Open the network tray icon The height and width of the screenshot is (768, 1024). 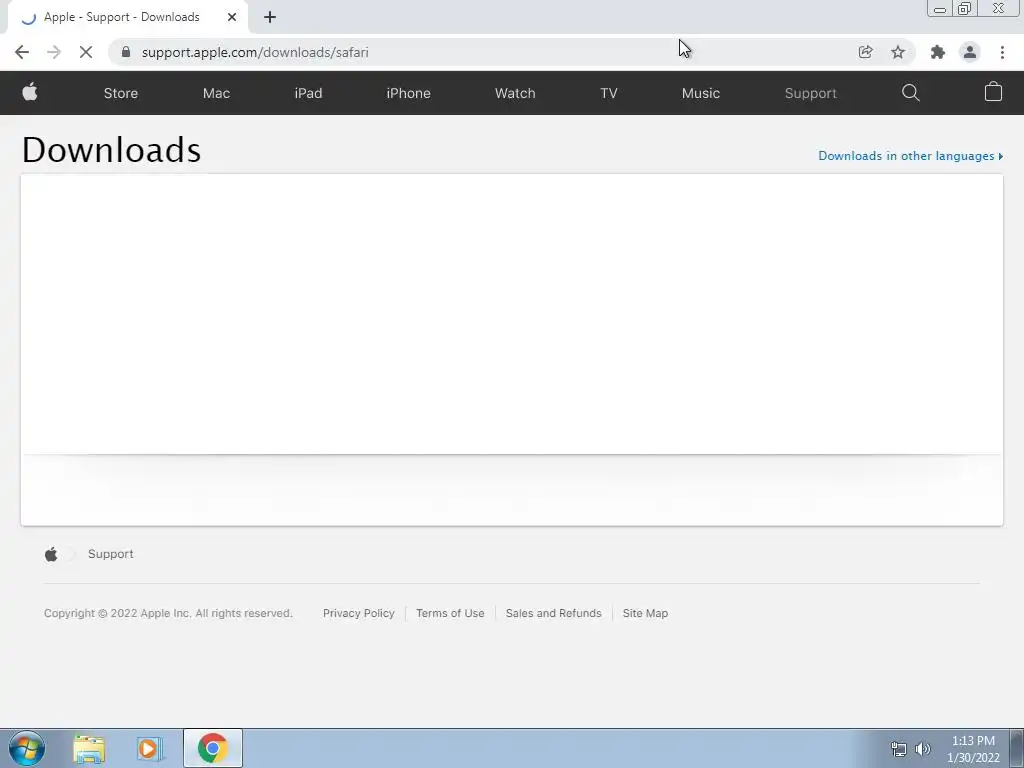click(x=899, y=749)
